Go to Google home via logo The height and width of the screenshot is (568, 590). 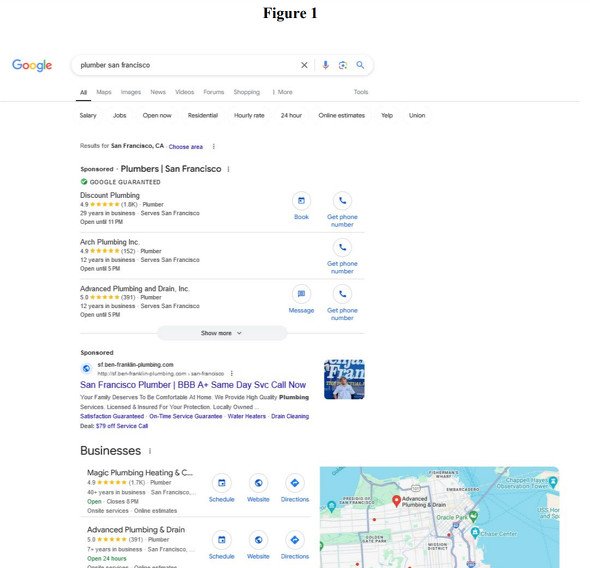click(x=32, y=65)
